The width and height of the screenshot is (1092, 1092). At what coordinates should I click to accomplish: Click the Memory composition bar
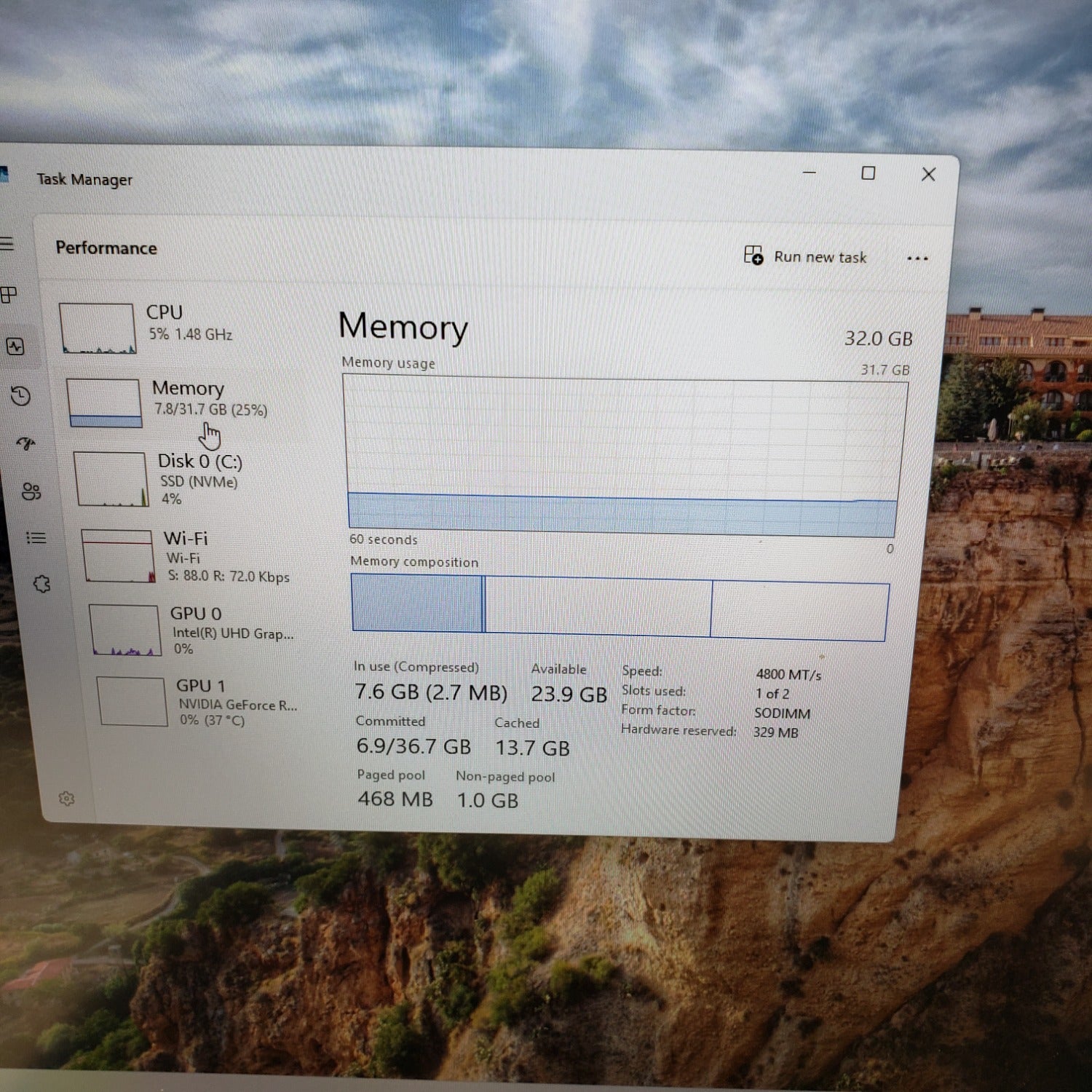[619, 608]
